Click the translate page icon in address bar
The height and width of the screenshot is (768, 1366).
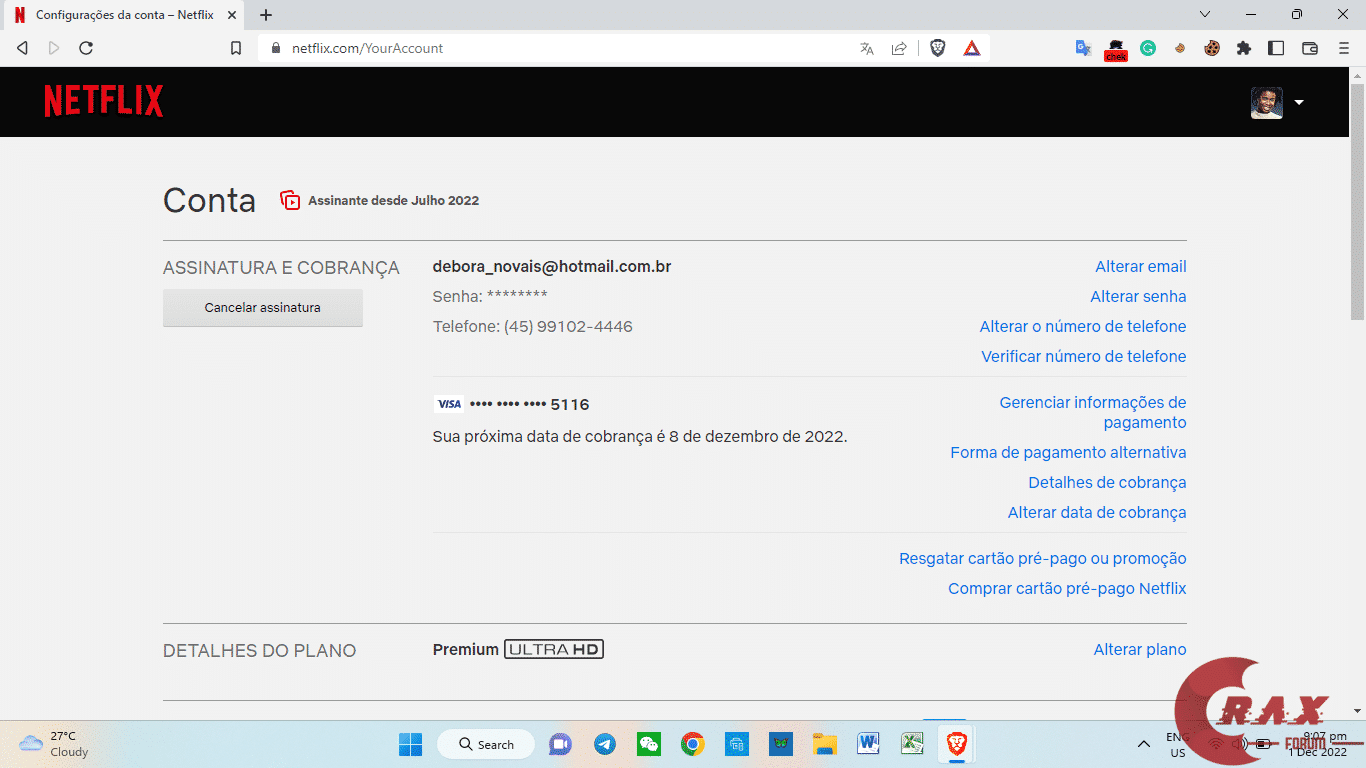pyautogui.click(x=867, y=48)
